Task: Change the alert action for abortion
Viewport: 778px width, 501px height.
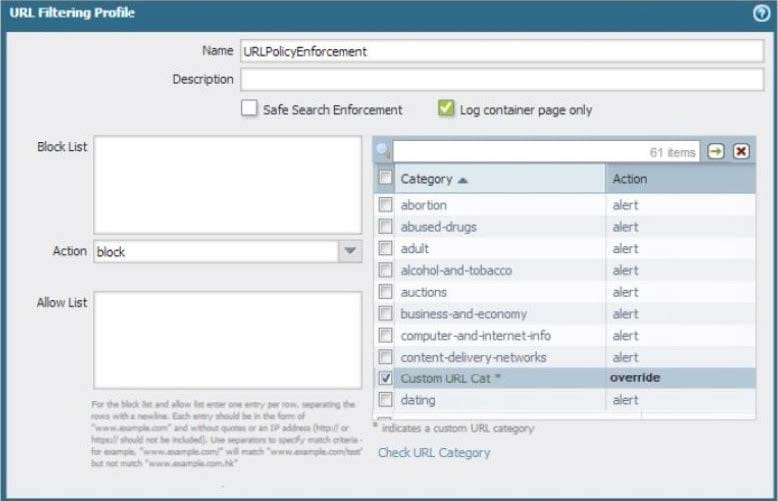Action: (x=625, y=205)
